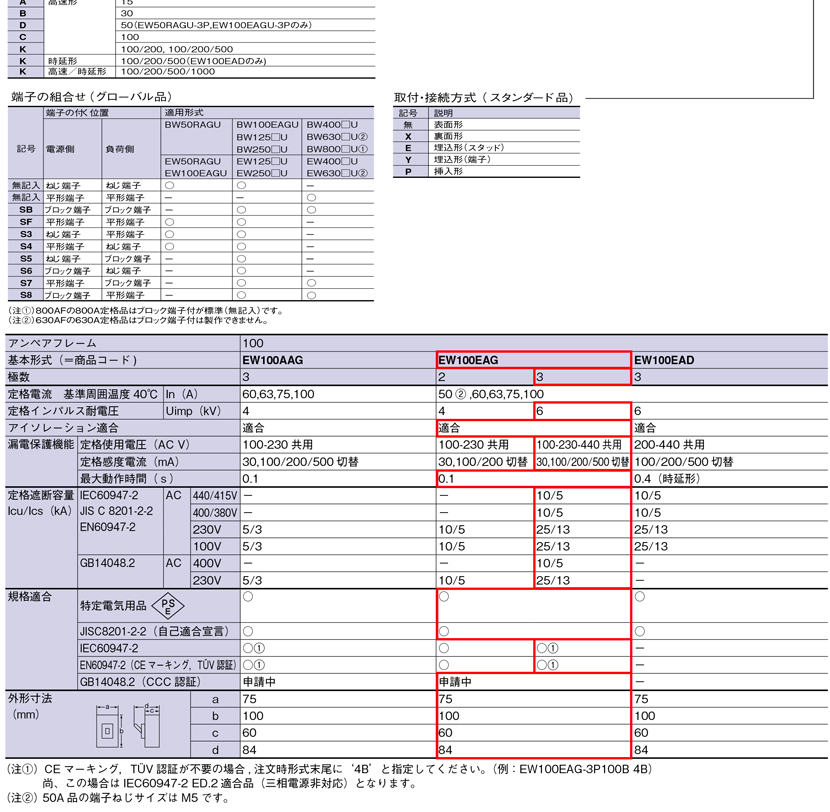
Task: Click the アイソレーション適合 label
Action: [x=63, y=428]
